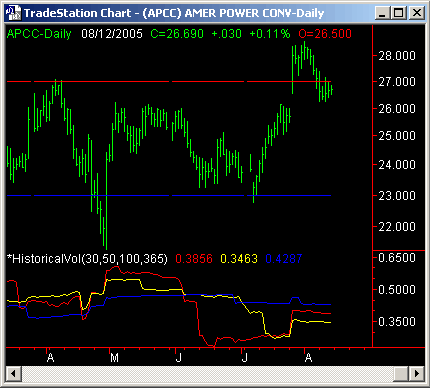Image resolution: width=430 pixels, height=388 pixels.
Task: Click the red volatility value 0.3856
Action: click(x=194, y=259)
